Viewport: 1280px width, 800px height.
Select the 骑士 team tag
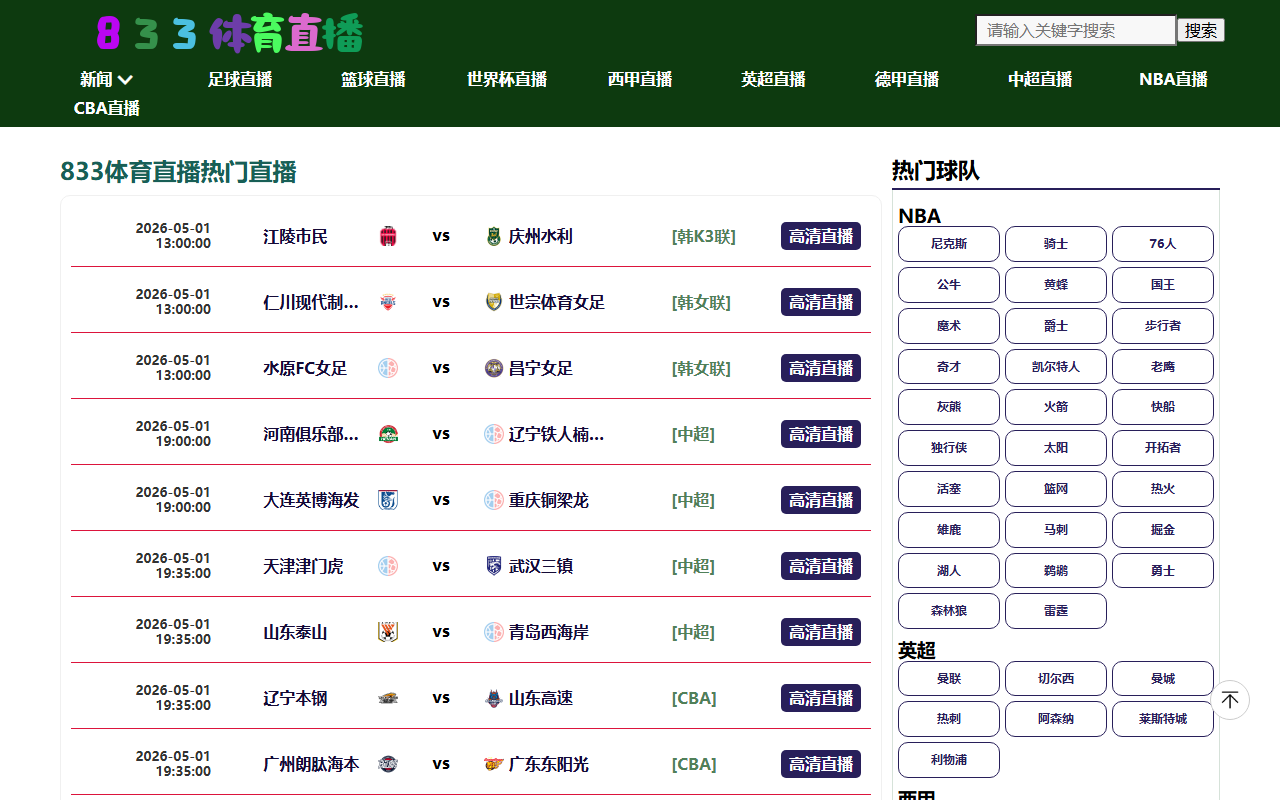point(1056,244)
